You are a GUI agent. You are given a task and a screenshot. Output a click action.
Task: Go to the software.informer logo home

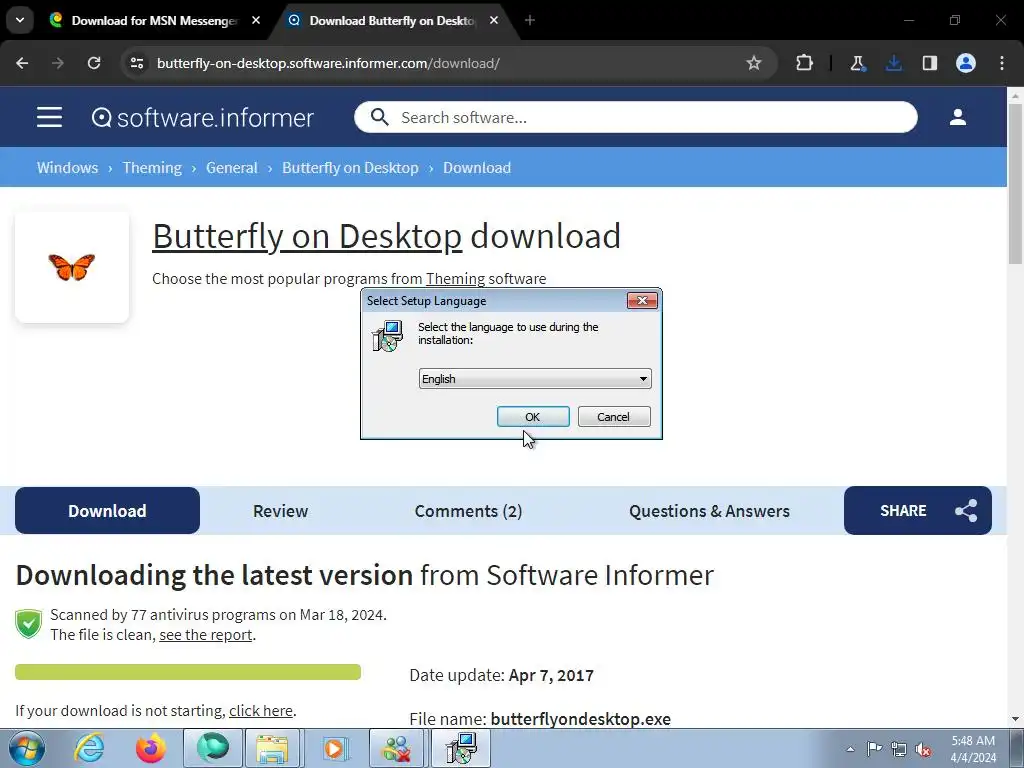pyautogui.click(x=202, y=118)
